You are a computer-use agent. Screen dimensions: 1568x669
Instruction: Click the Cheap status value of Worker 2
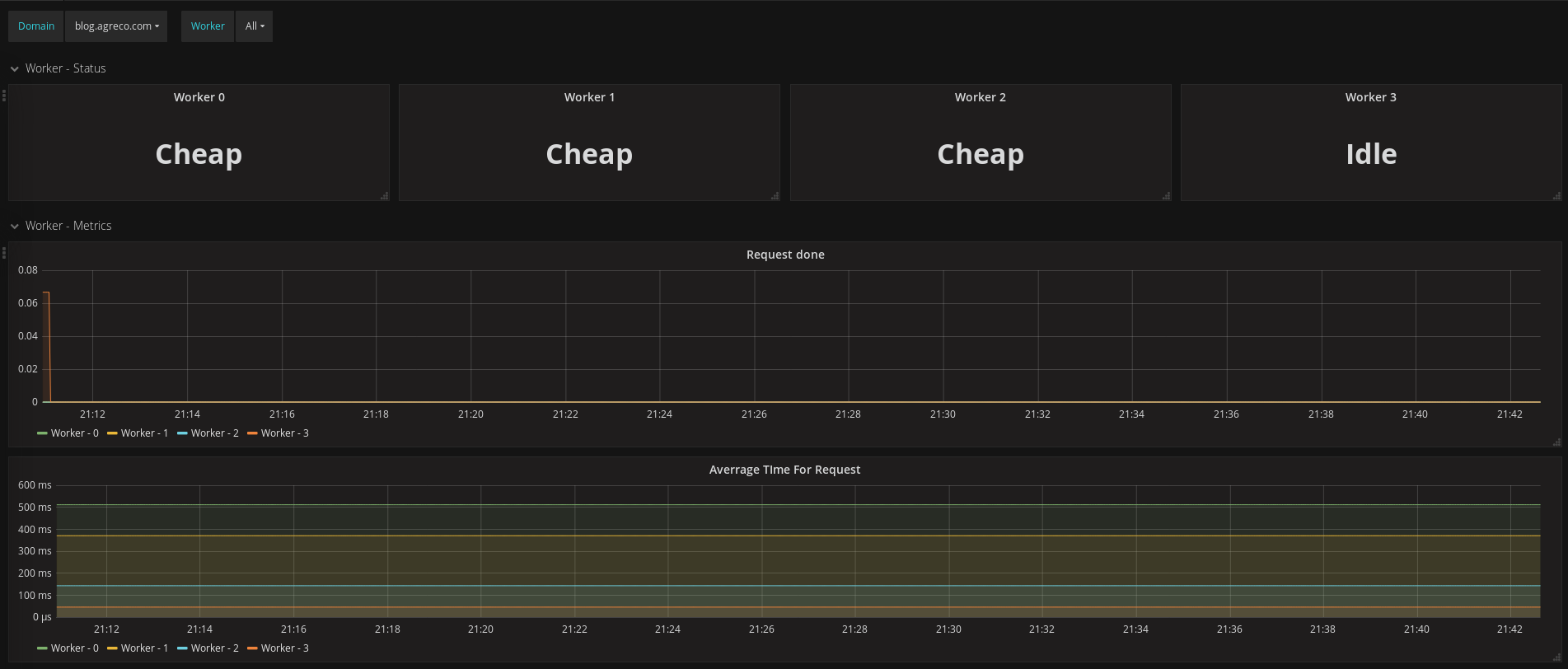tap(981, 154)
